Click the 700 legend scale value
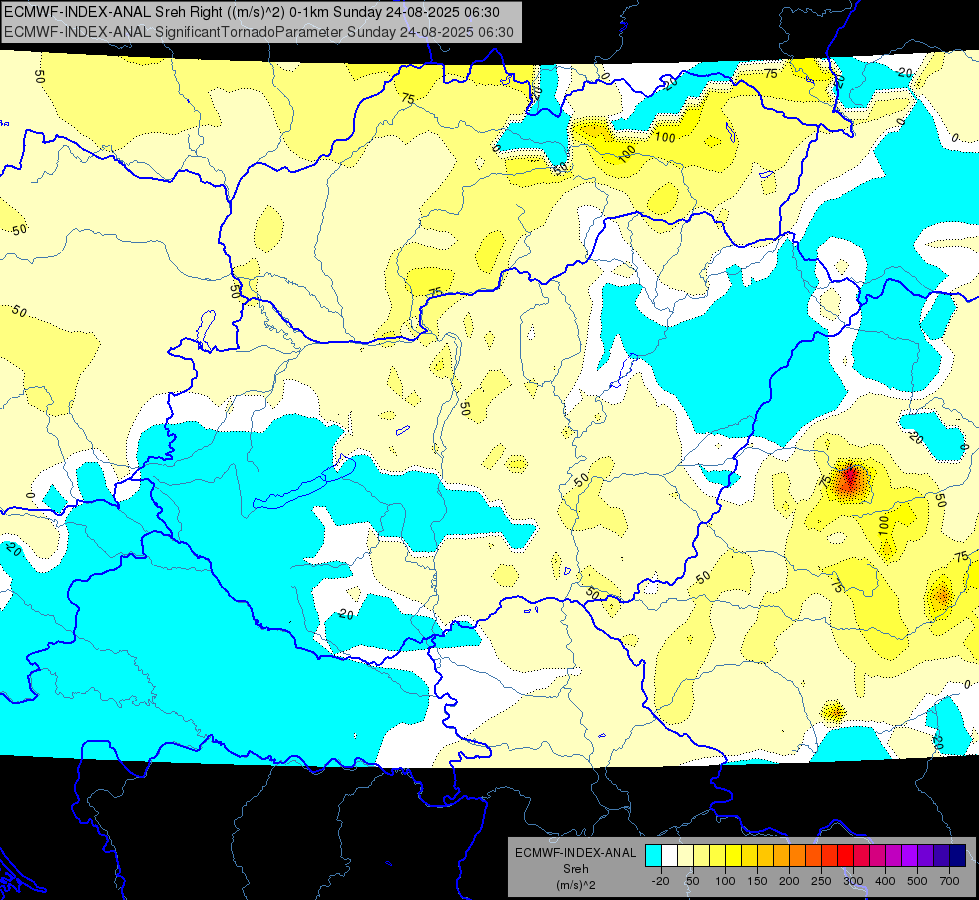The height and width of the screenshot is (900, 979). (x=949, y=881)
